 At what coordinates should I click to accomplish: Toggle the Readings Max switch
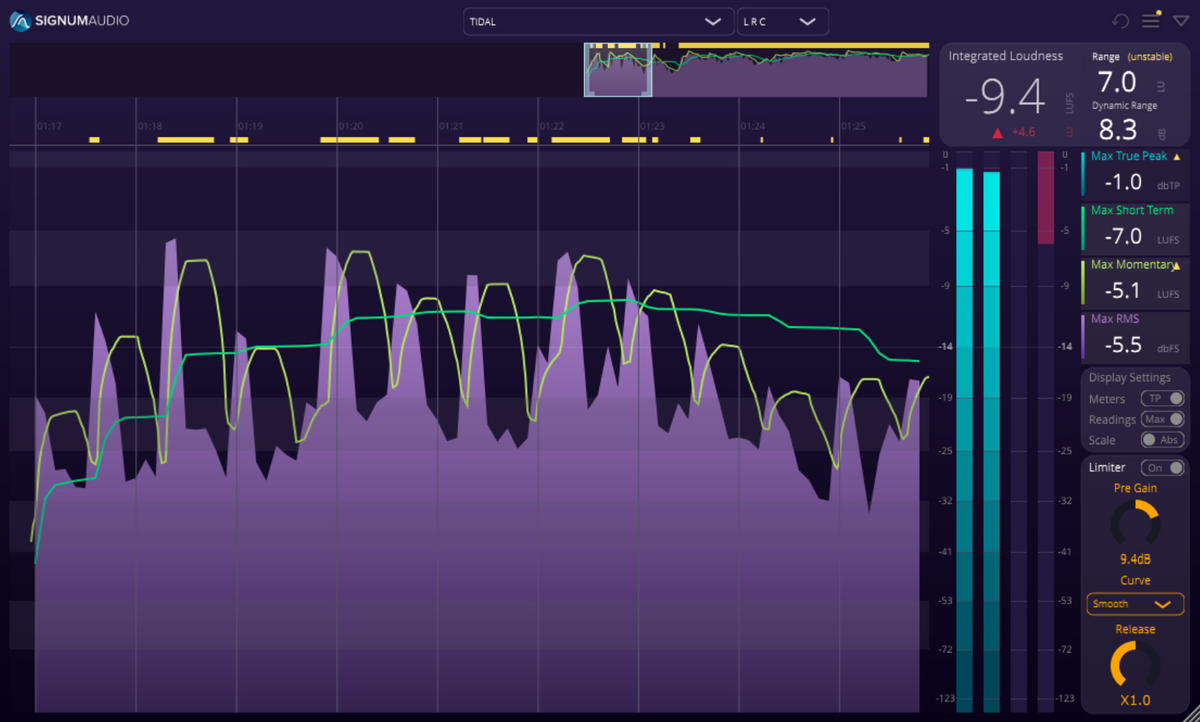pyautogui.click(x=1162, y=420)
